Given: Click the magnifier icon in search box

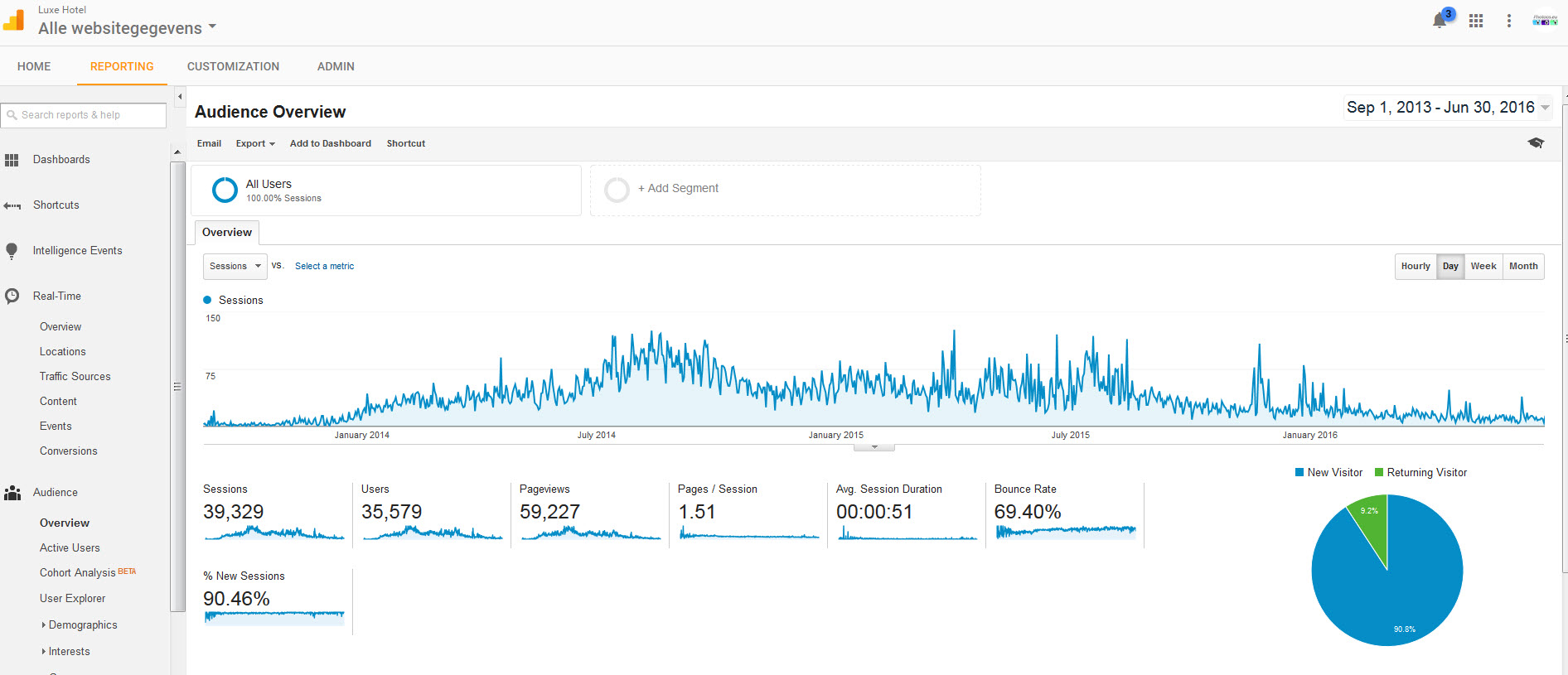Looking at the screenshot, I should tap(12, 115).
